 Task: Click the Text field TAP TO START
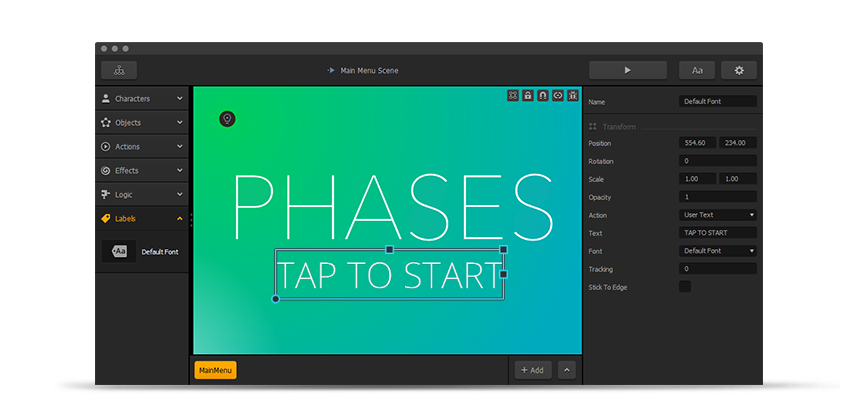click(718, 232)
